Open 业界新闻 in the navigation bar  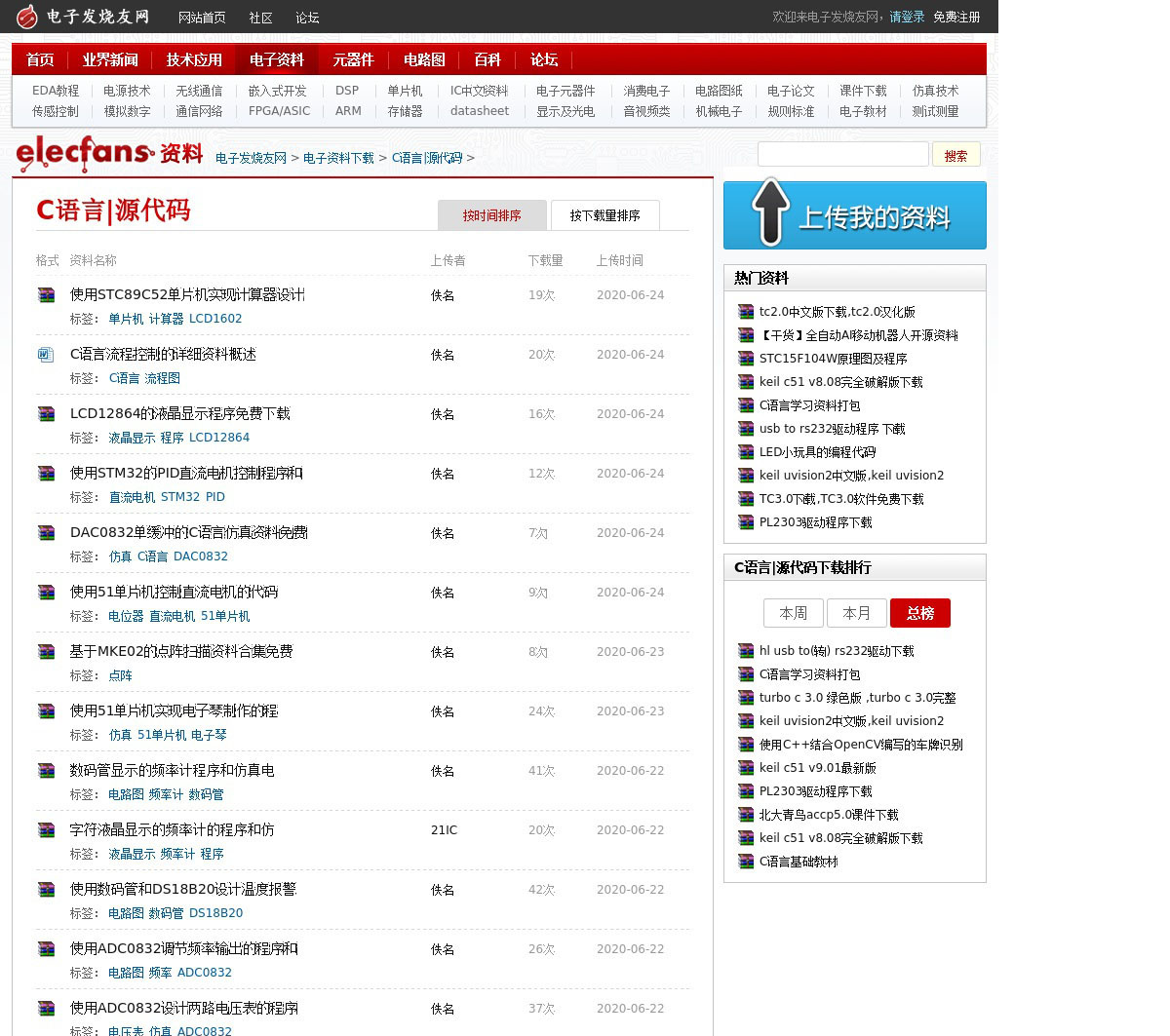(x=110, y=59)
